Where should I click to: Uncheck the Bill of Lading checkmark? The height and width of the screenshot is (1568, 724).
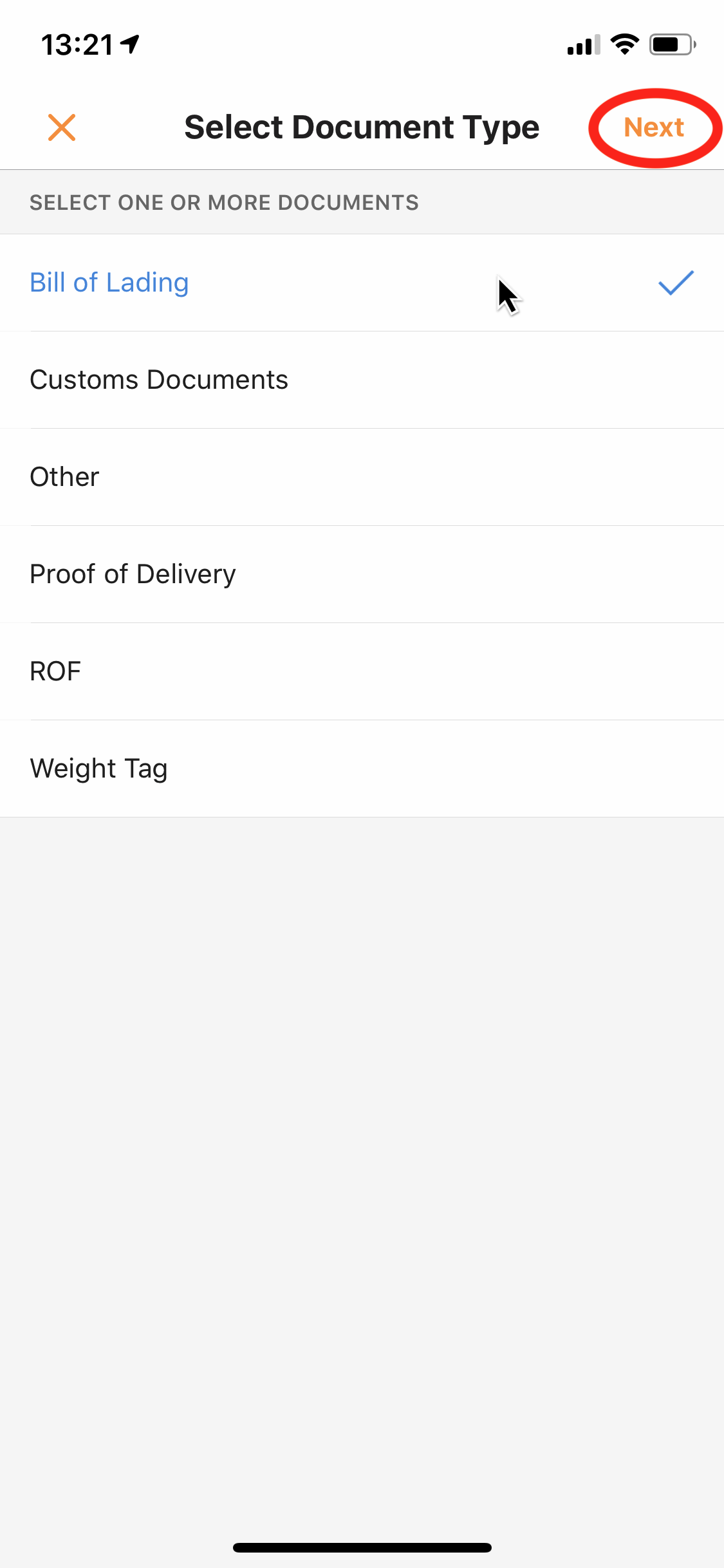click(x=676, y=283)
